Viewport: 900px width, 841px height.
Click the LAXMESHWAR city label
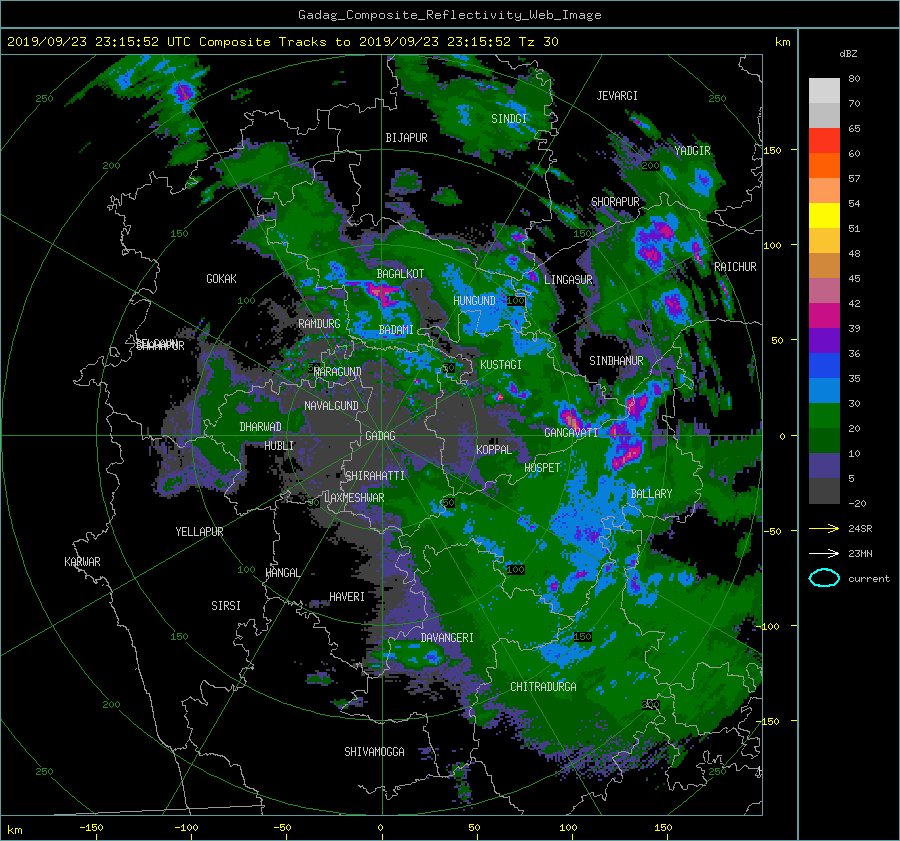(x=354, y=498)
